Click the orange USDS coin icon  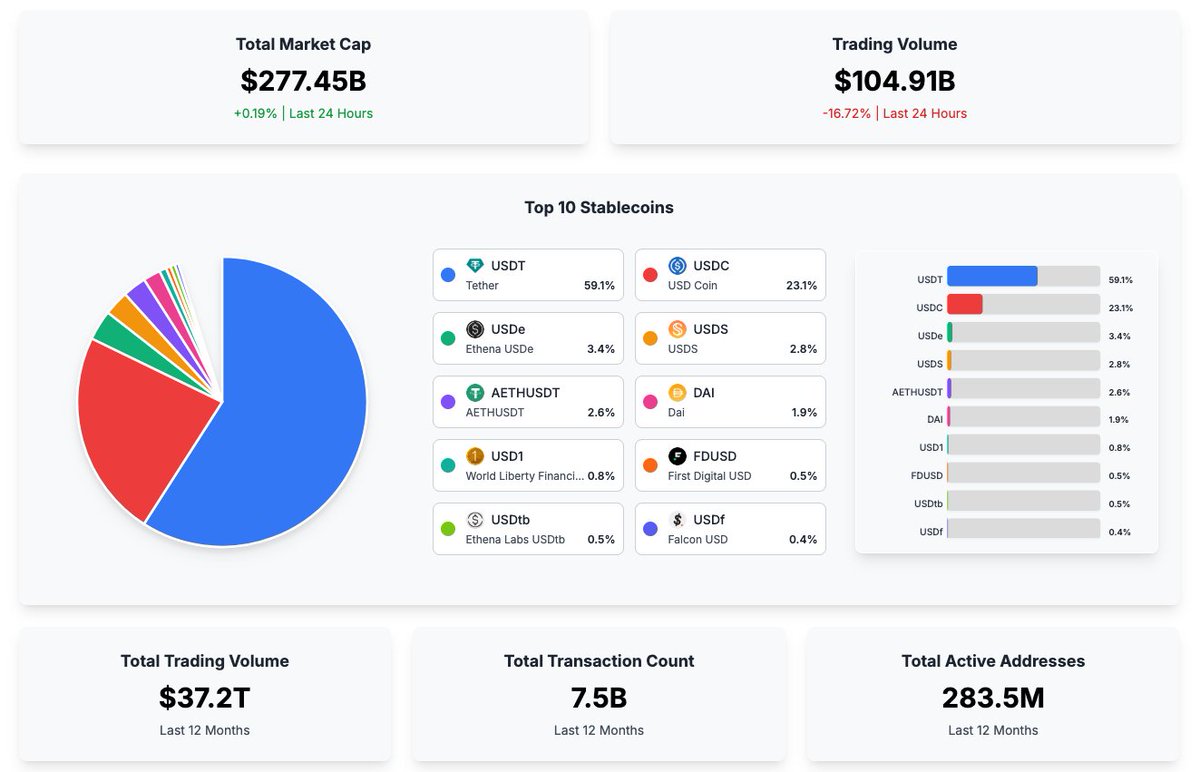[x=678, y=329]
